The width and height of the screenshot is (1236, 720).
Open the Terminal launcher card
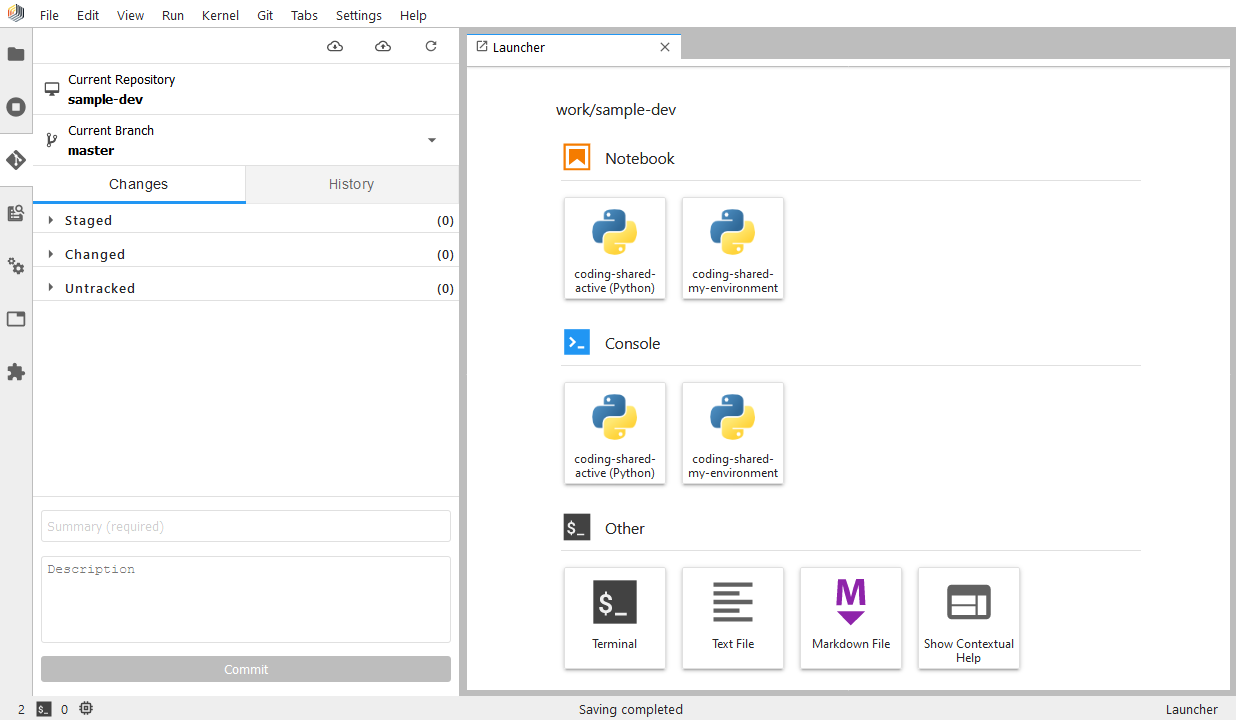614,617
